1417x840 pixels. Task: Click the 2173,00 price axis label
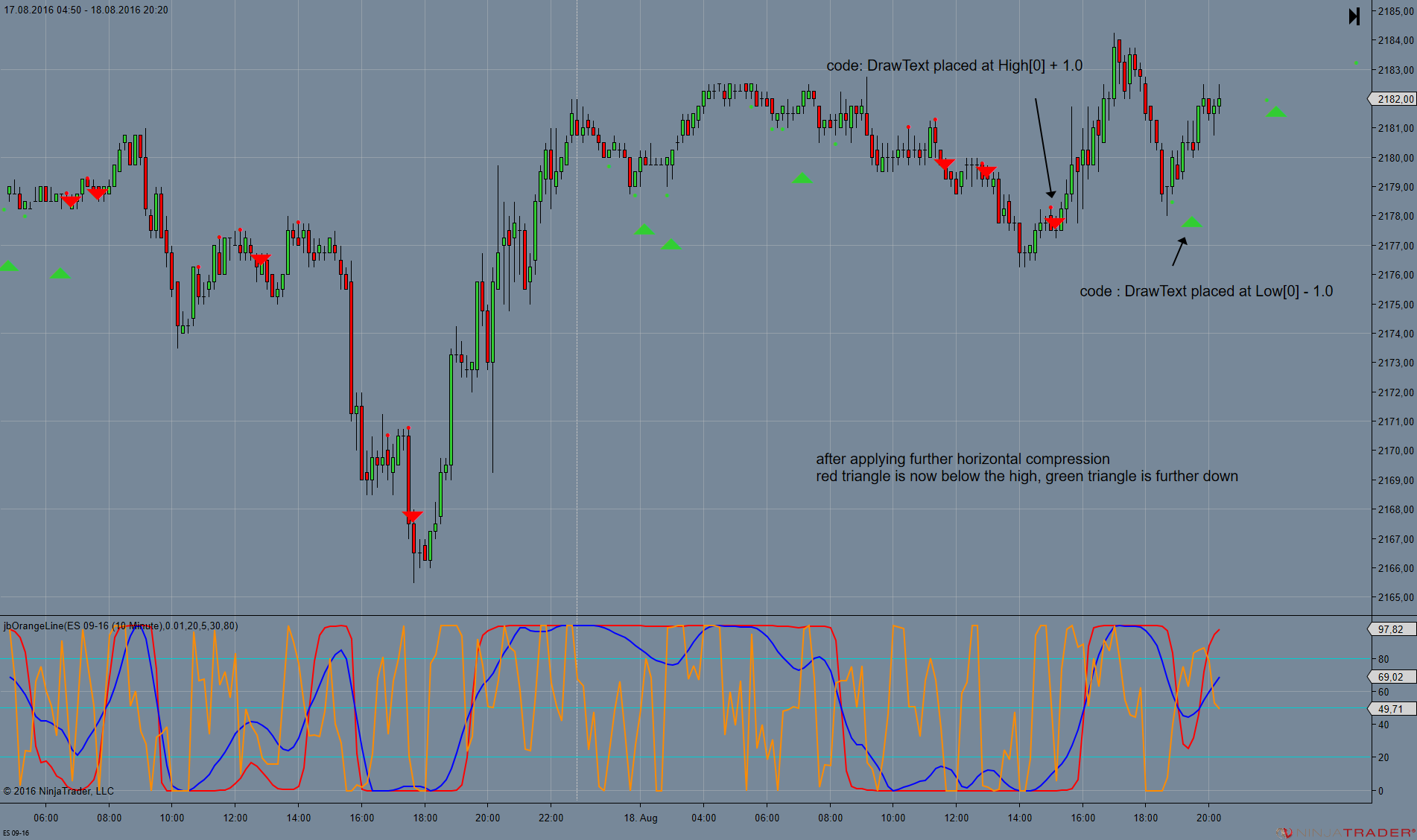click(x=1395, y=363)
